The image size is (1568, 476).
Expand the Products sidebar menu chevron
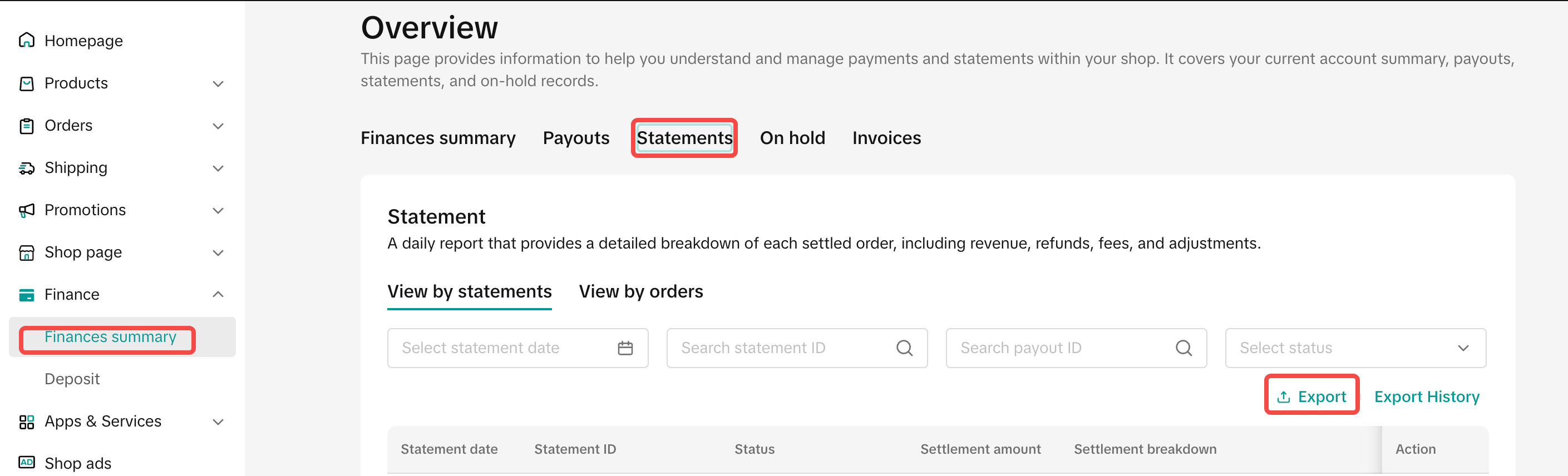tap(218, 84)
